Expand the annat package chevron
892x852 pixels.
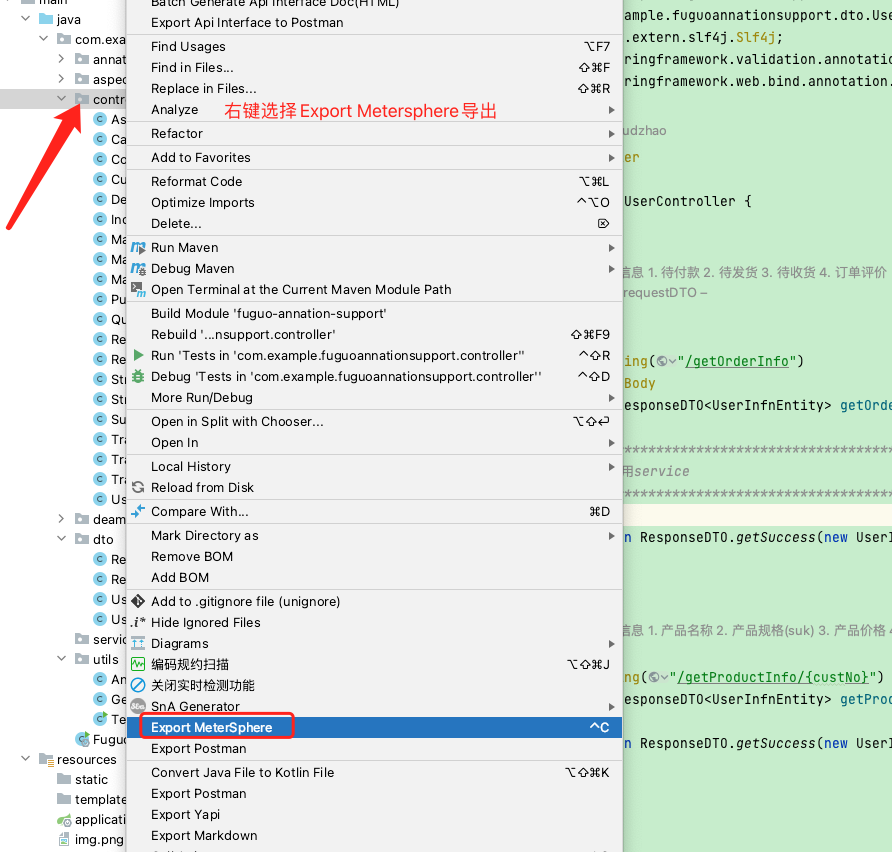(61, 59)
